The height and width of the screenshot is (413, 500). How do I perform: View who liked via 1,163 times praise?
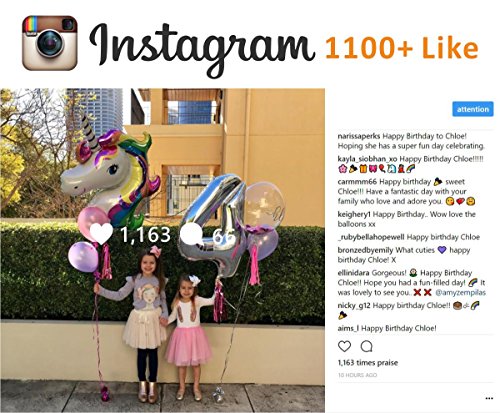368,363
